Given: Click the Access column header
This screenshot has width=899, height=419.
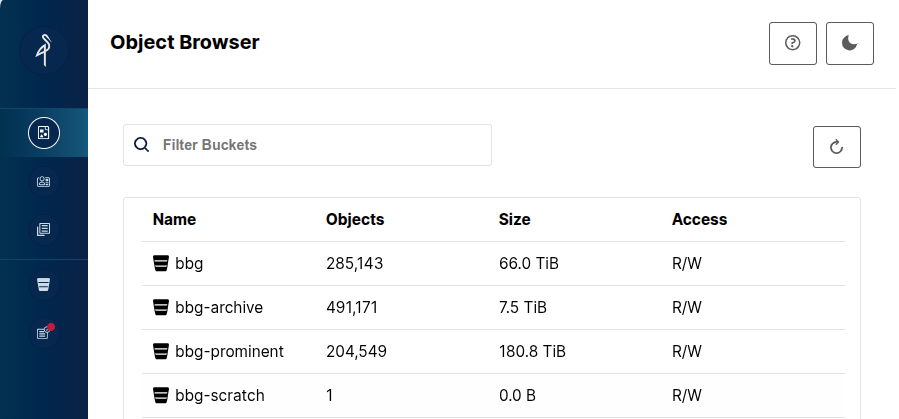Looking at the screenshot, I should [x=699, y=220].
